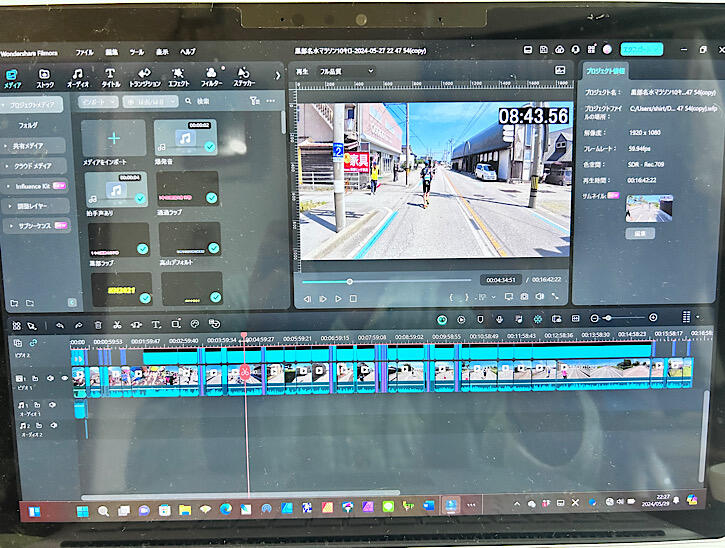Open the オーディオ (Audio) tab
The height and width of the screenshot is (548, 725).
pyautogui.click(x=77, y=78)
